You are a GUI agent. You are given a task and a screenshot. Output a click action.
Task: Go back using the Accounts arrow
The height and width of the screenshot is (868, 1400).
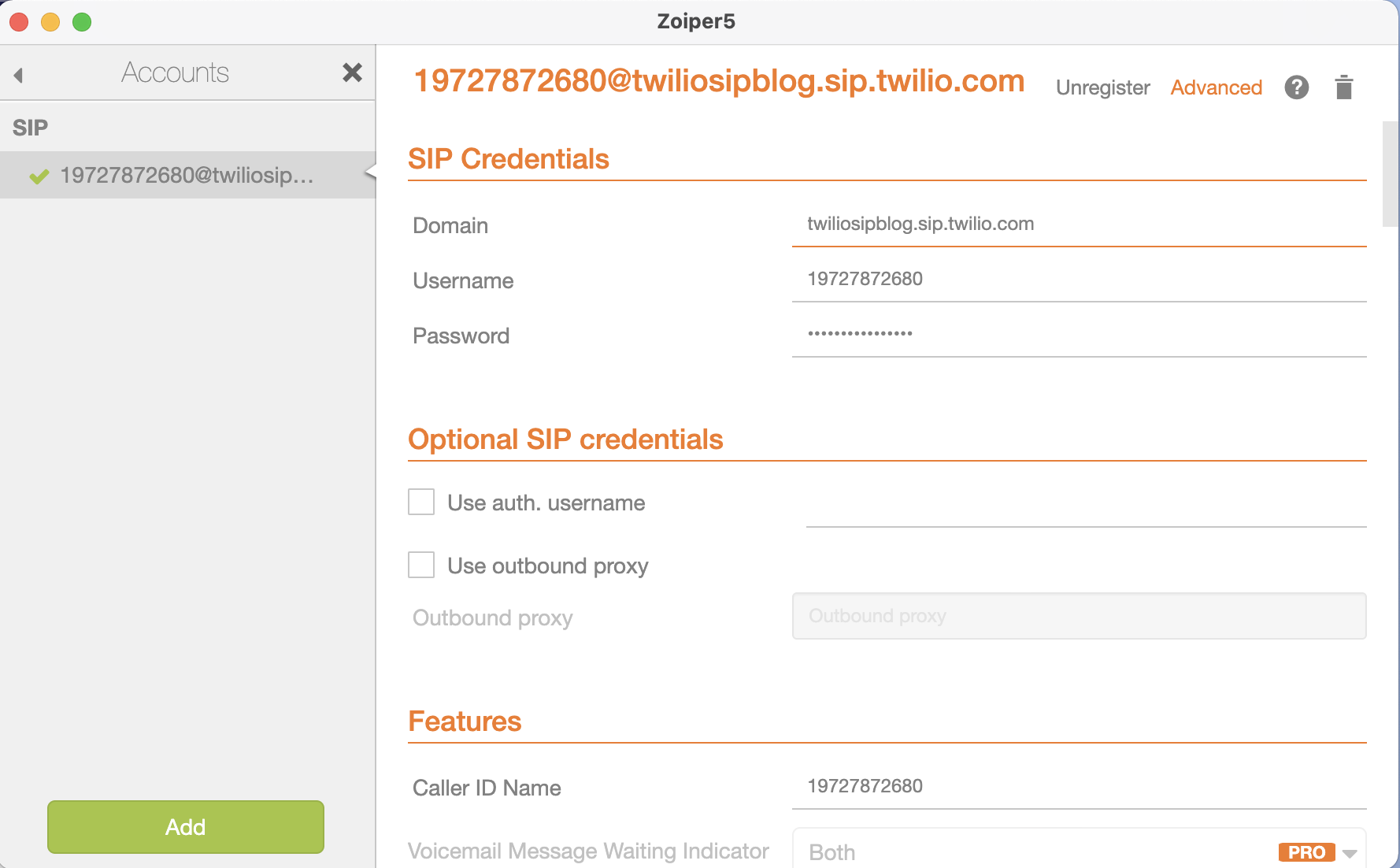click(x=18, y=75)
